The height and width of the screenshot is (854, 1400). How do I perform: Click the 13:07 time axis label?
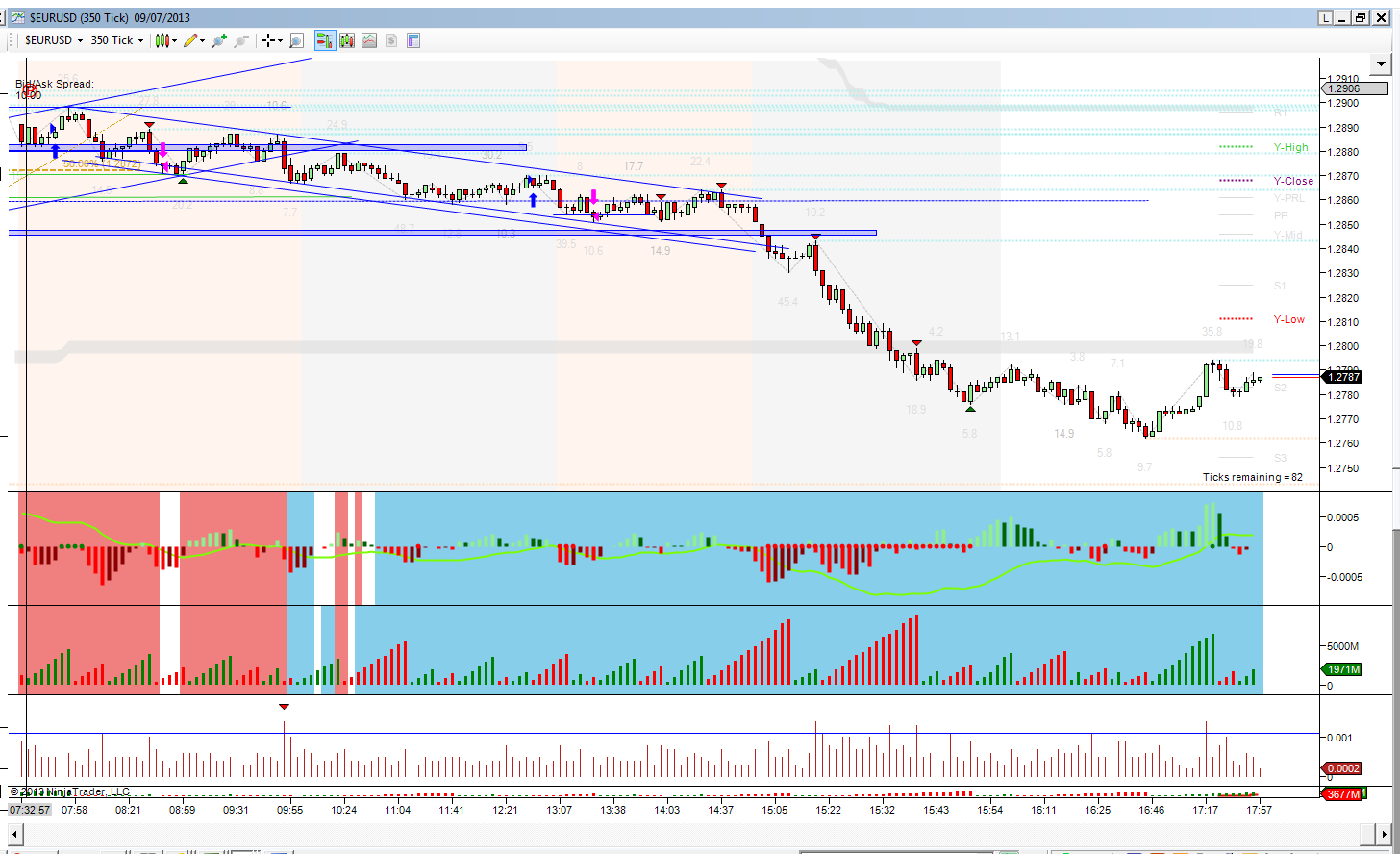[560, 810]
